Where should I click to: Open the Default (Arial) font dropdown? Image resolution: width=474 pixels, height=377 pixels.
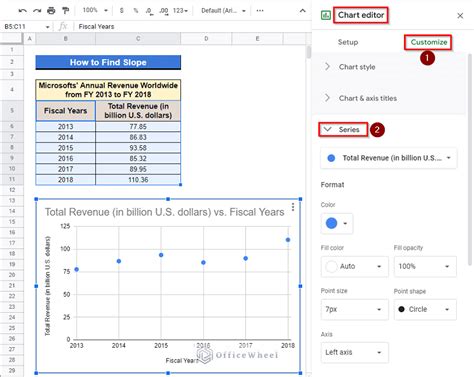tap(223, 11)
